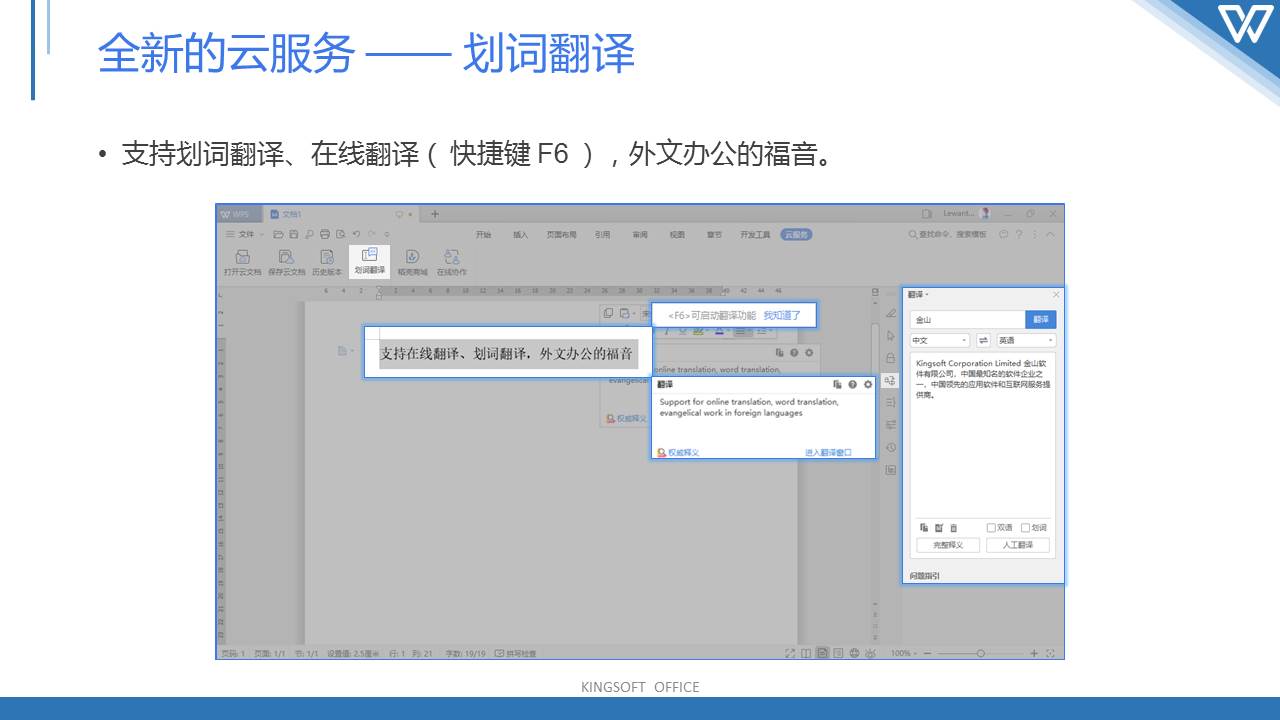Click the 权威释义 icon link in popup
Image resolution: width=1280 pixels, height=720 pixels.
[678, 453]
